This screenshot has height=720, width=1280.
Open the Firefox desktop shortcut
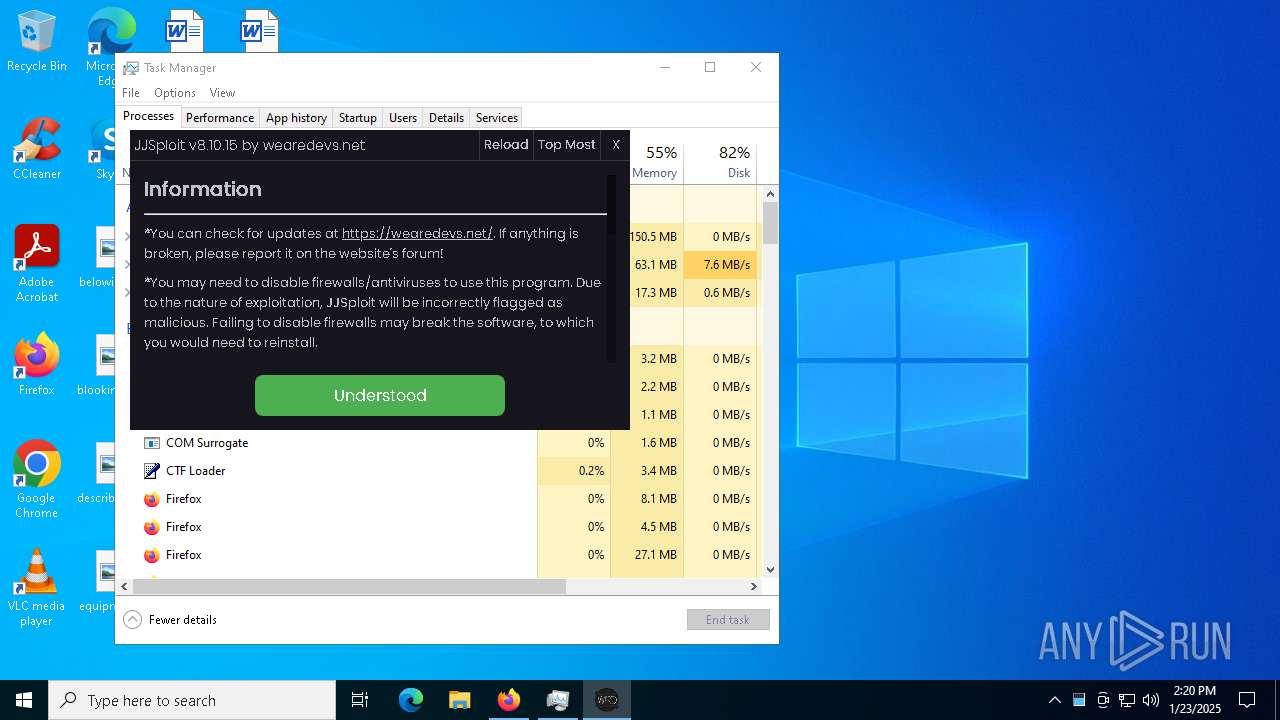click(37, 365)
